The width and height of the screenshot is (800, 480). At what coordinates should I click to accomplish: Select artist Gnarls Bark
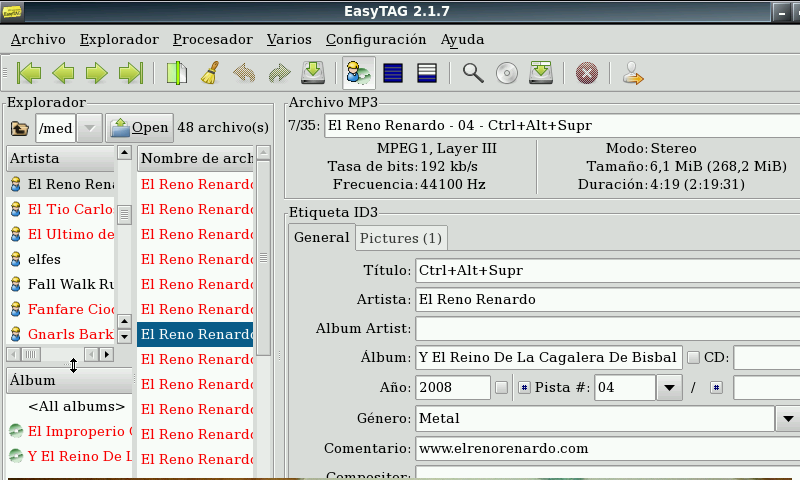[x=61, y=334]
